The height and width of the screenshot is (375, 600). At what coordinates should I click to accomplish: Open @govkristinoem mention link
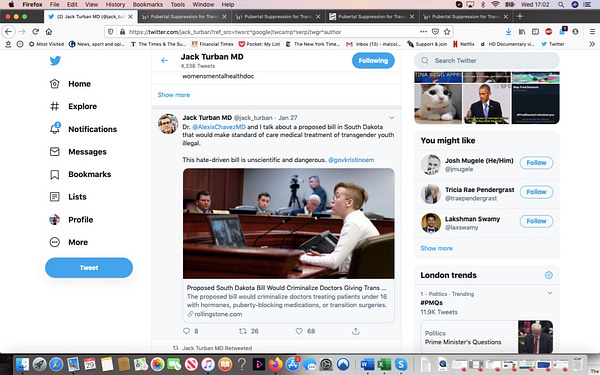click(x=351, y=160)
